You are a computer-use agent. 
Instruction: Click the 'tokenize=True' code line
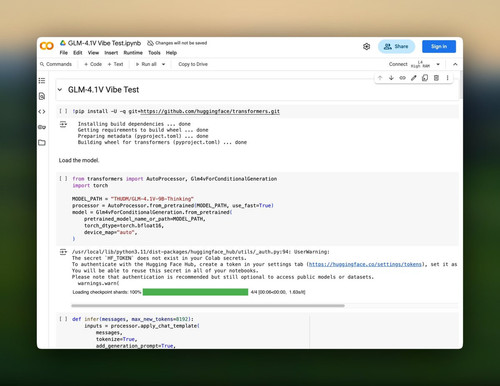point(116,339)
